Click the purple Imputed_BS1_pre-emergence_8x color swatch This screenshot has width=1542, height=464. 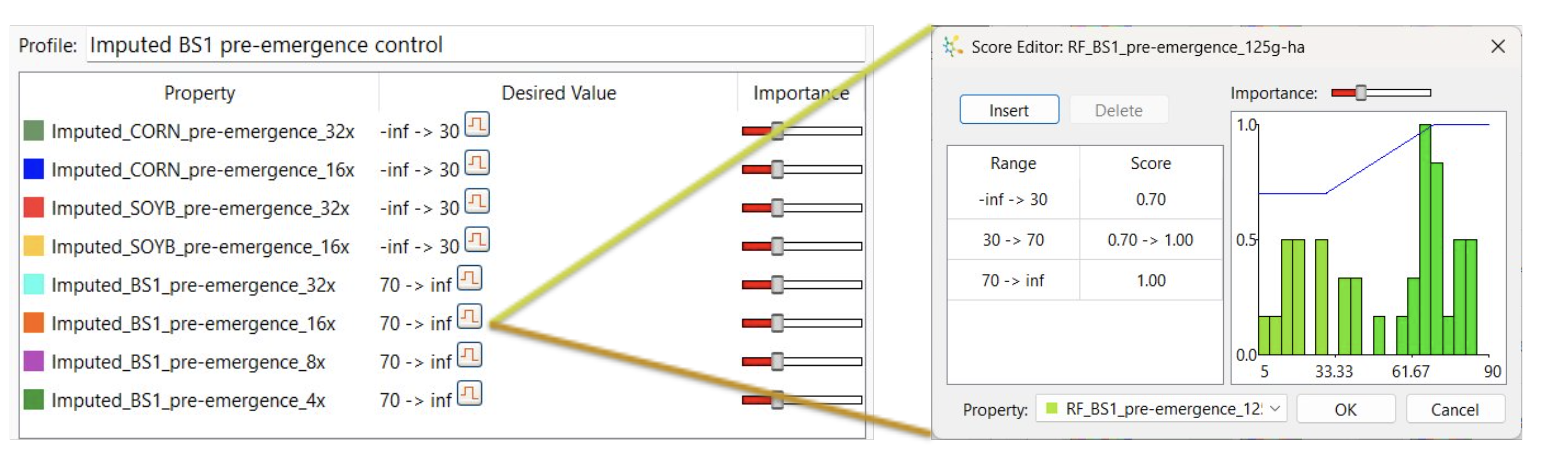33,361
